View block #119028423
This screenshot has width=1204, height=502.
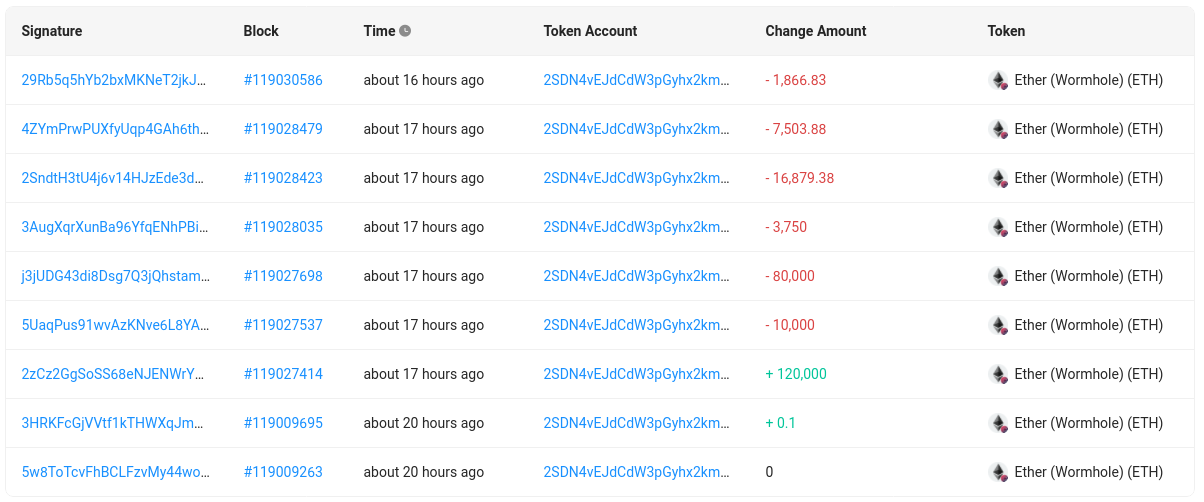point(283,178)
